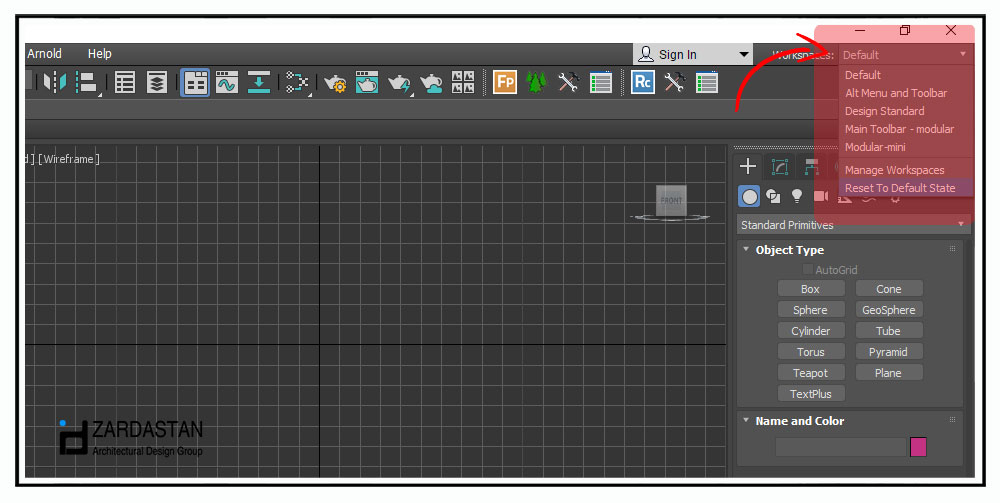Toggle the Layer Explorer icon

coord(157,83)
